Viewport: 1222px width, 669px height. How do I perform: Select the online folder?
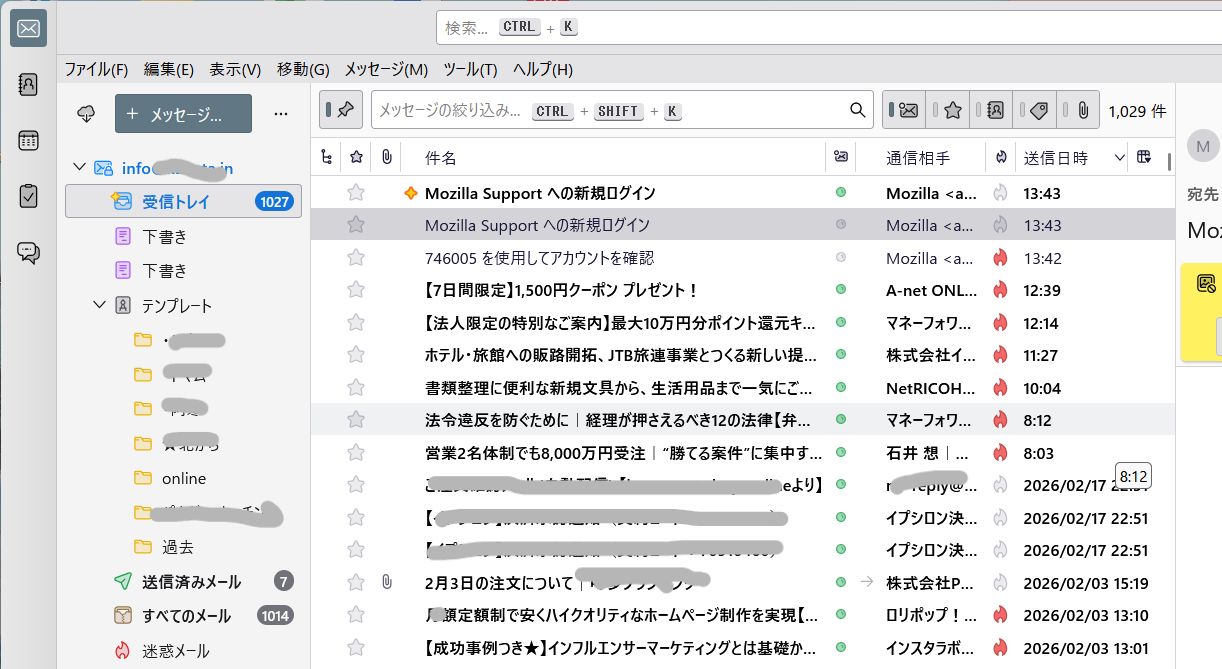click(x=183, y=478)
